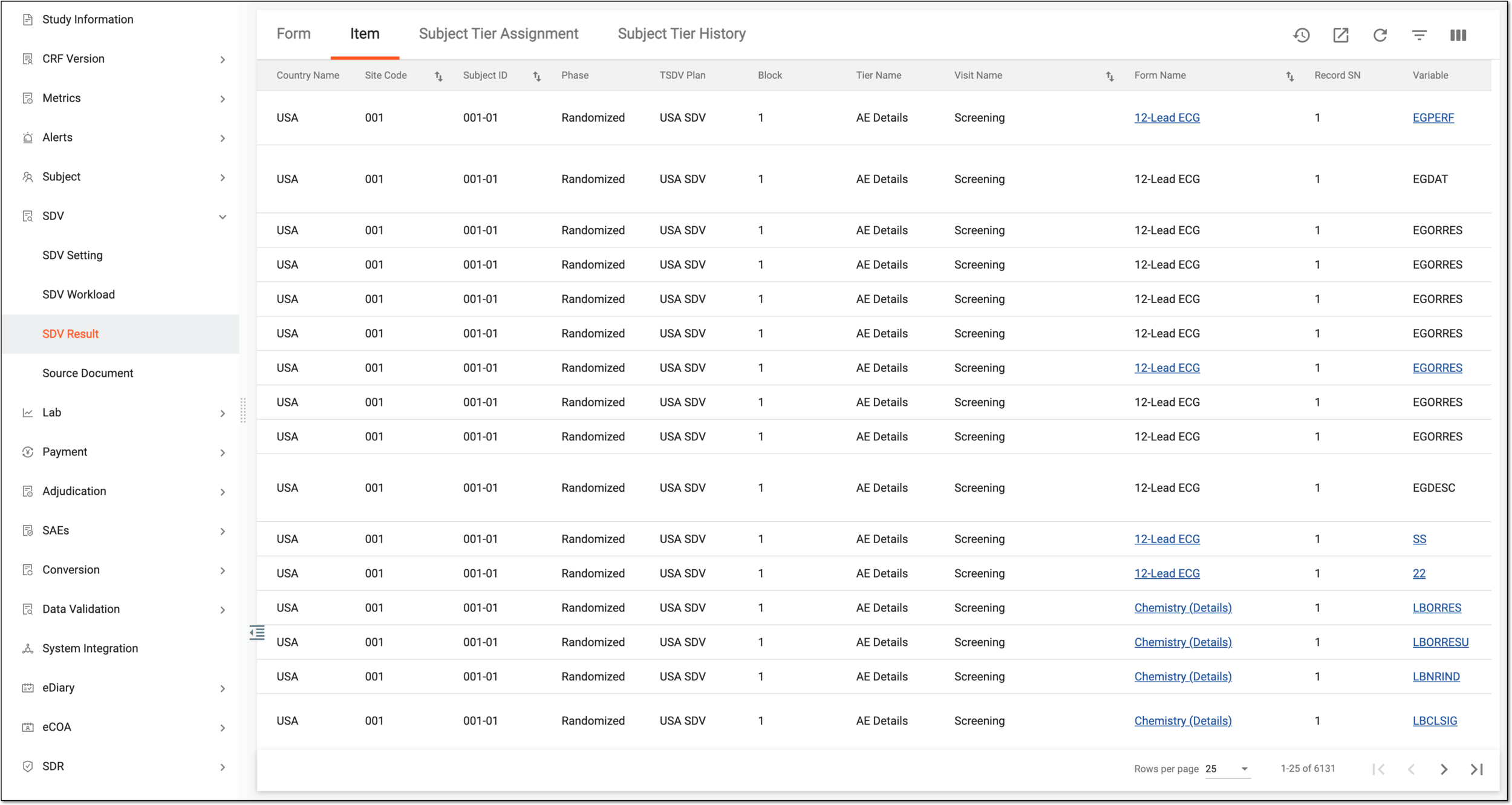1512x805 pixels.
Task: Expand the Data Validation menu chevron
Action: 223,610
